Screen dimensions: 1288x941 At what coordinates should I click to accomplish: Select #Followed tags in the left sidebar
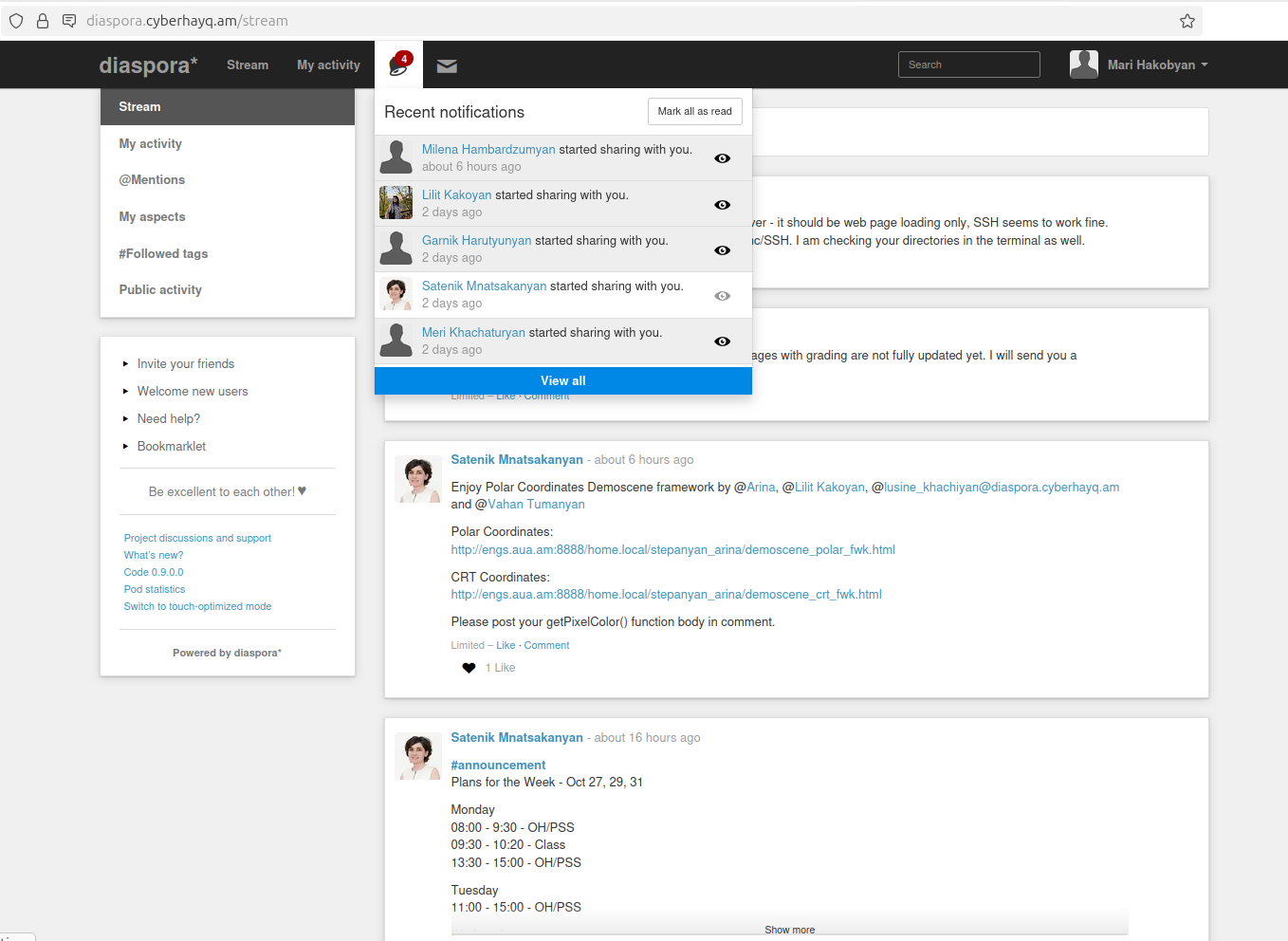228,254
